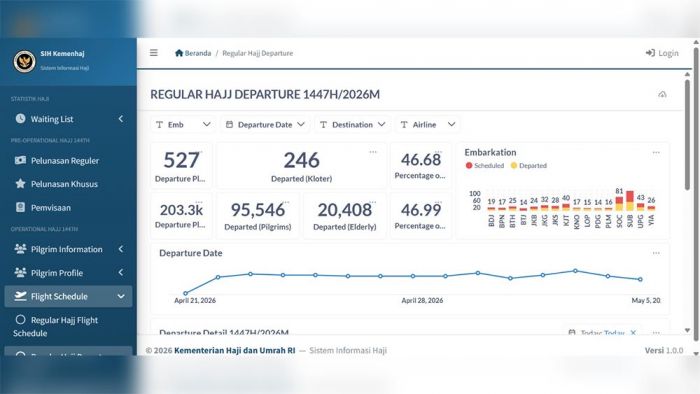The image size is (700, 394).
Task: Click Kementerian Haji dan Umrah RI link
Action: [x=234, y=350]
